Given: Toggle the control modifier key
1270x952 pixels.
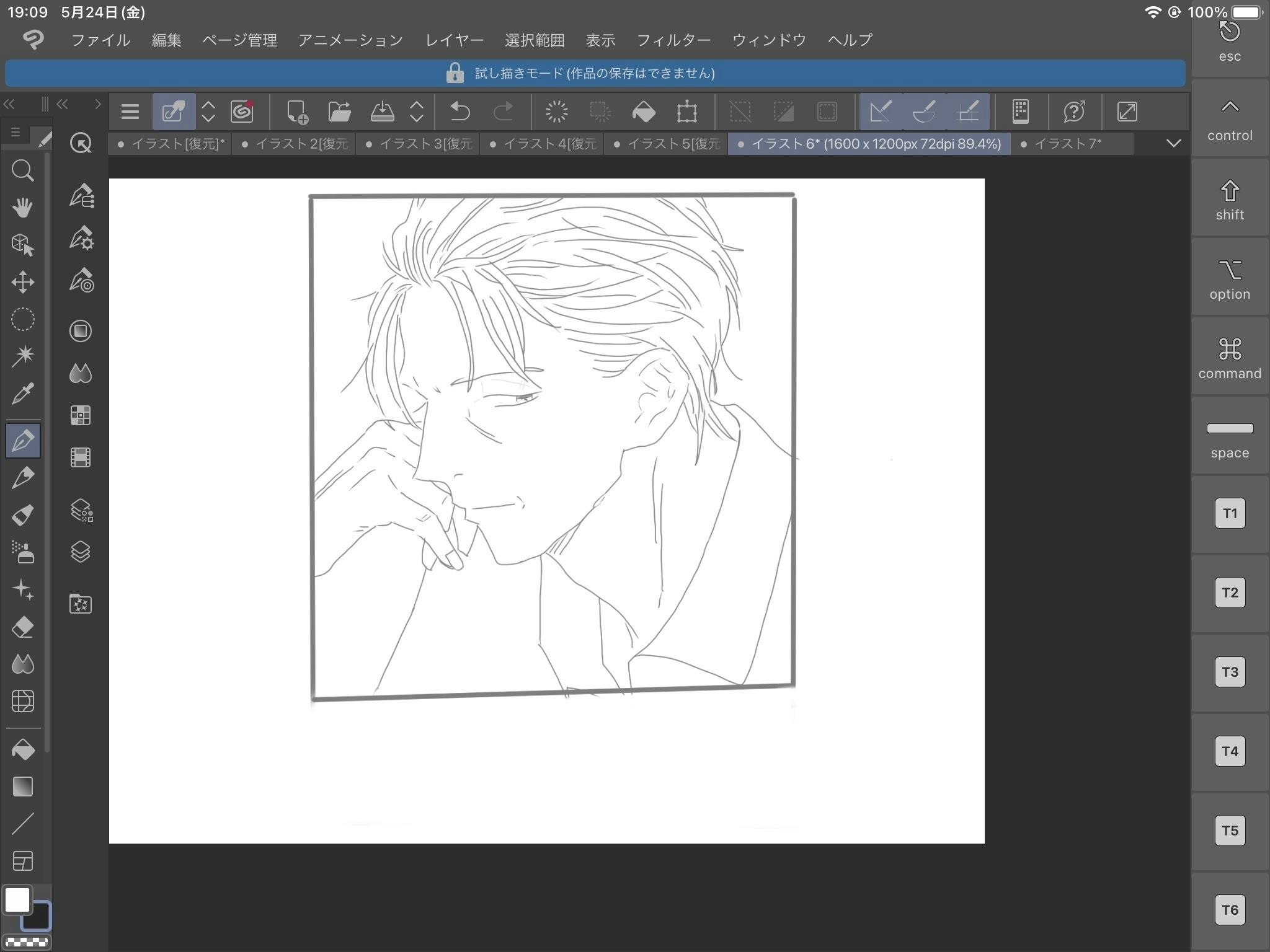Looking at the screenshot, I should point(1229,120).
